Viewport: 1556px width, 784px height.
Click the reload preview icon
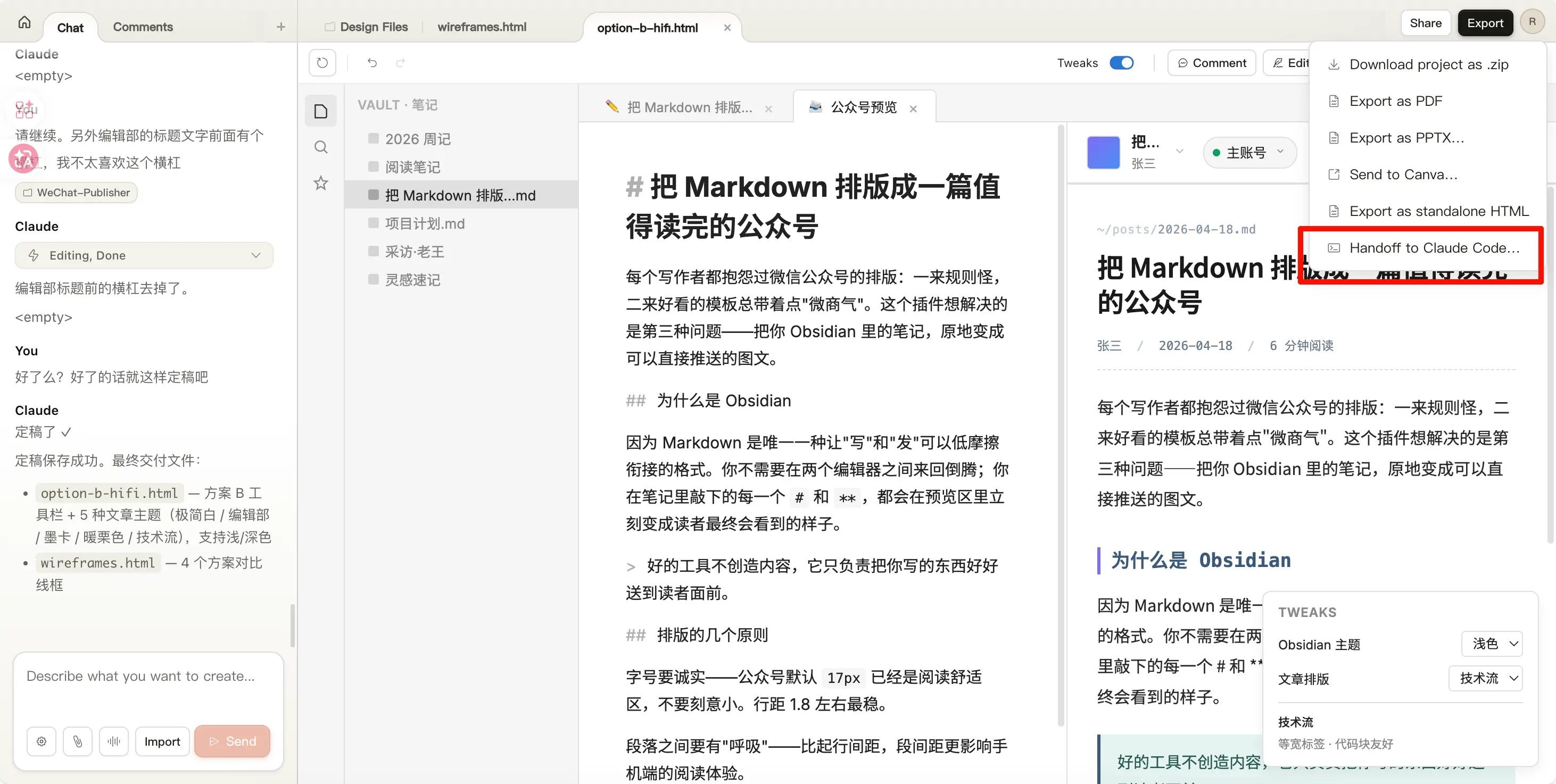[322, 63]
